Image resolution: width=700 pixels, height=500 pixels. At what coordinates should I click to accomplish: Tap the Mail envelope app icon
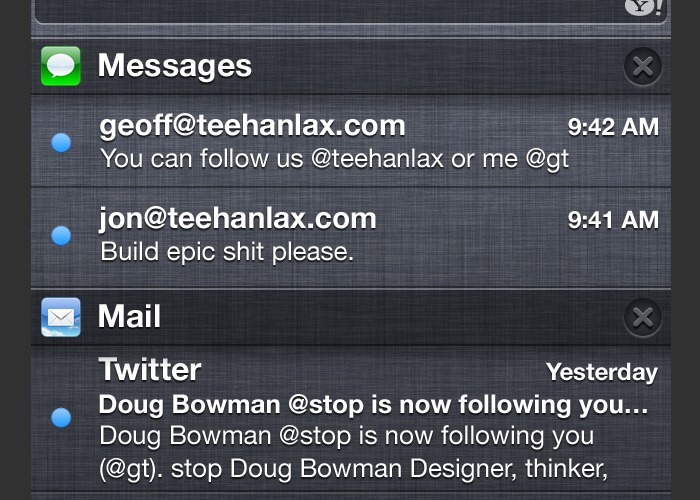coord(61,317)
